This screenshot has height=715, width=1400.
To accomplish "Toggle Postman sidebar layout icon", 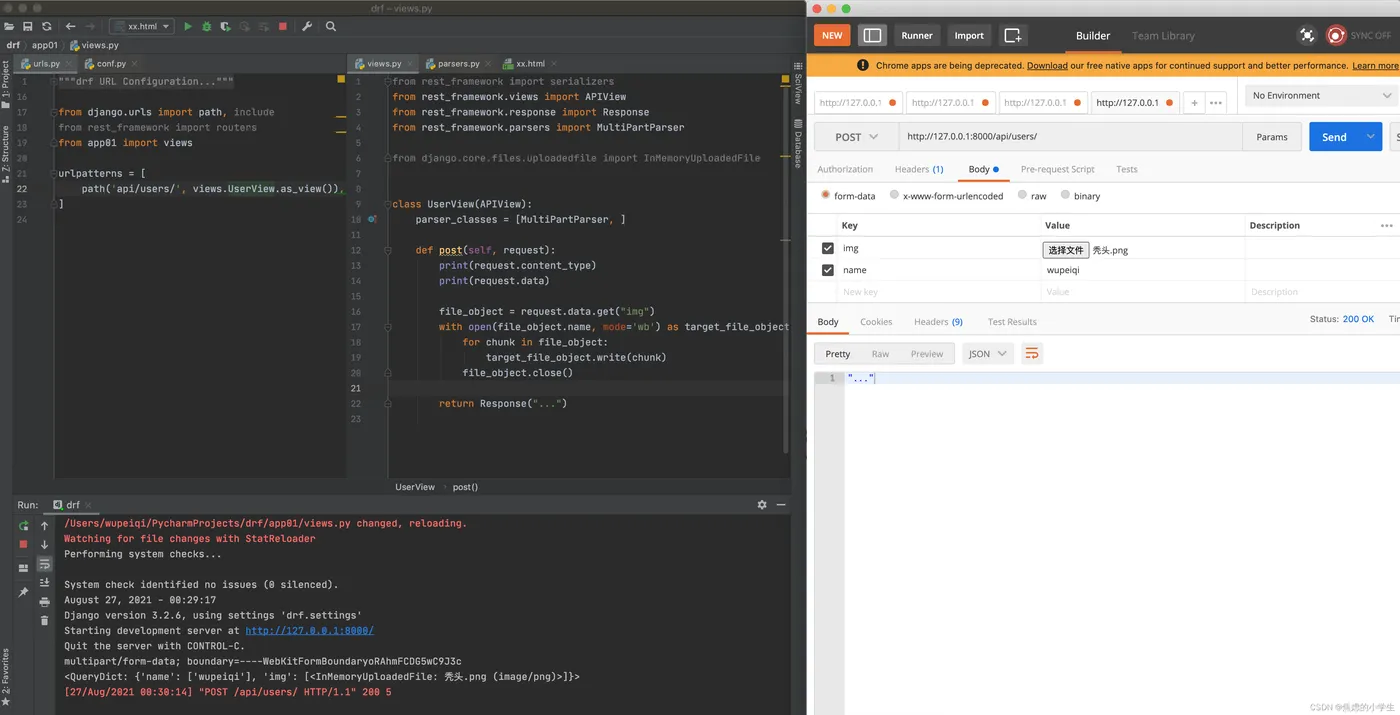I will click(x=872, y=35).
